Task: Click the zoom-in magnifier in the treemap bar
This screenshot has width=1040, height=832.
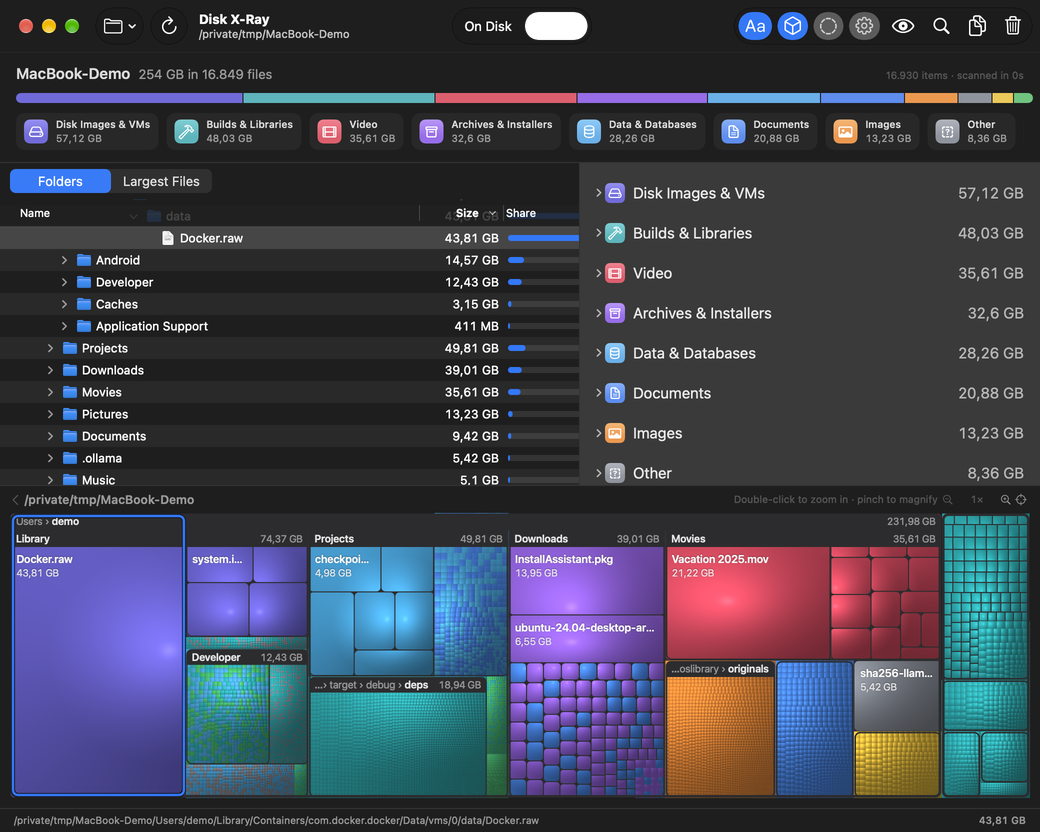Action: [1006, 500]
